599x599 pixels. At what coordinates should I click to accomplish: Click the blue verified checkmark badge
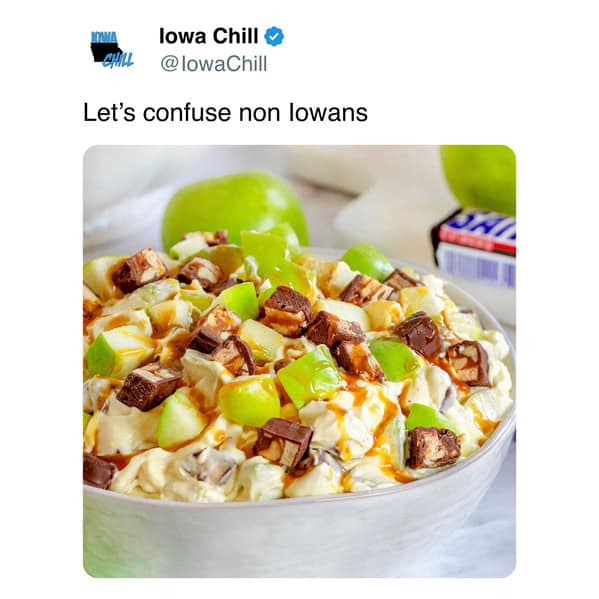pos(274,37)
